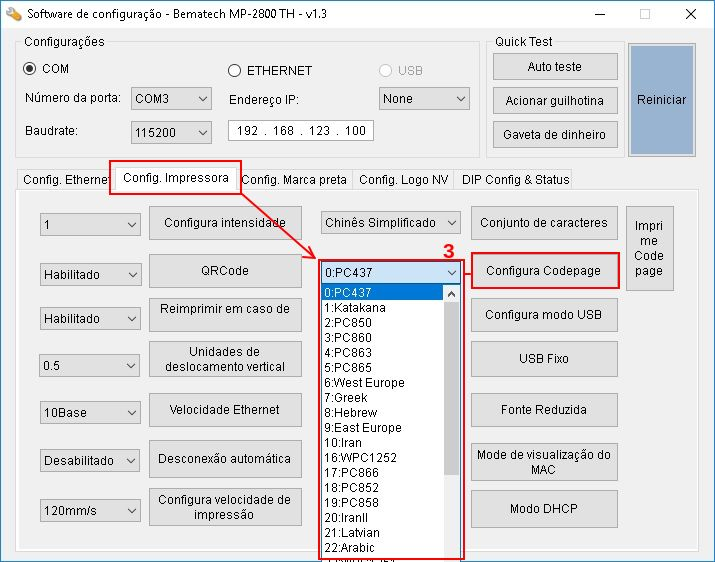
Task: Select 2:PC850 in the codepage list
Action: 383,323
